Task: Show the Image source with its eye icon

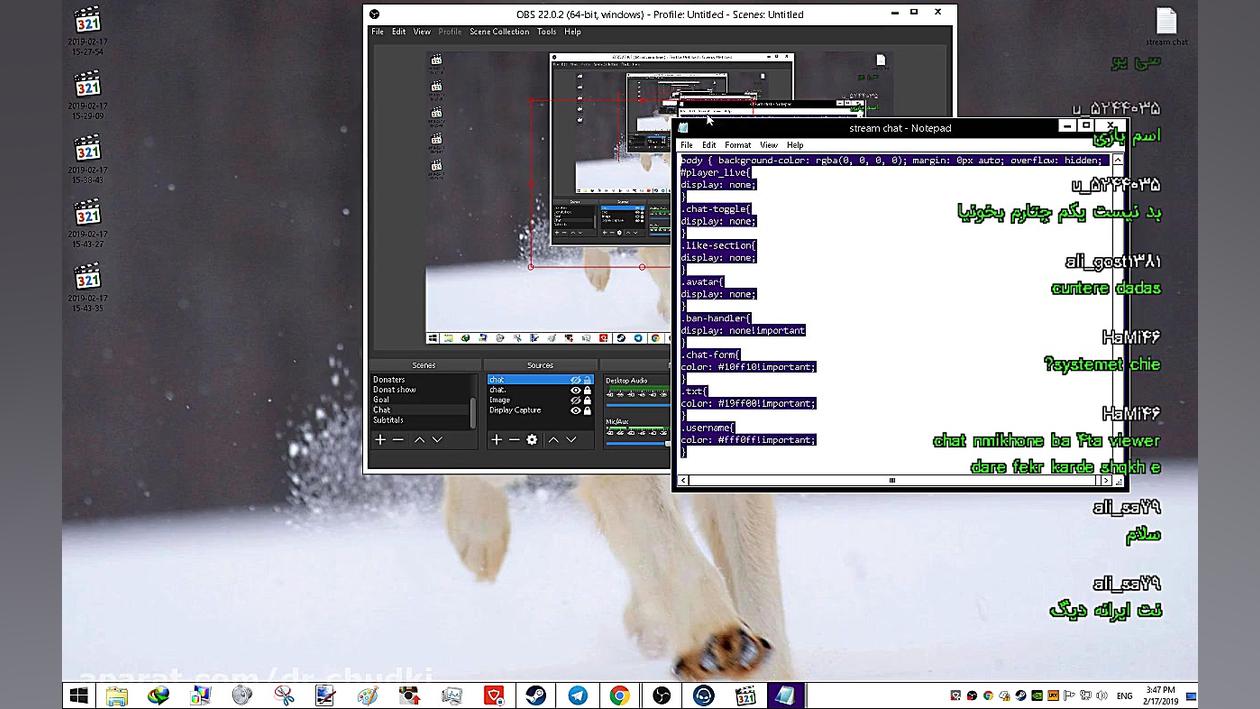Action: point(575,400)
